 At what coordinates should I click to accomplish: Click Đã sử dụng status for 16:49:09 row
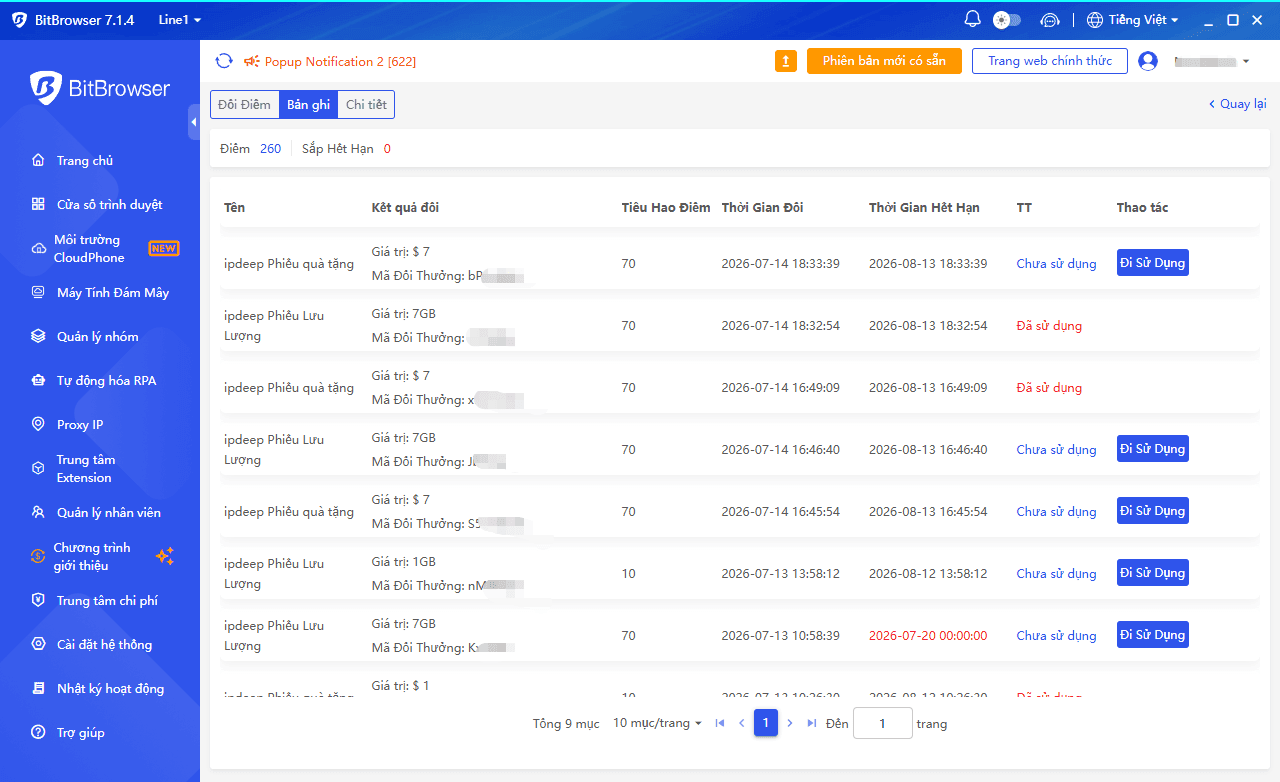[1049, 388]
